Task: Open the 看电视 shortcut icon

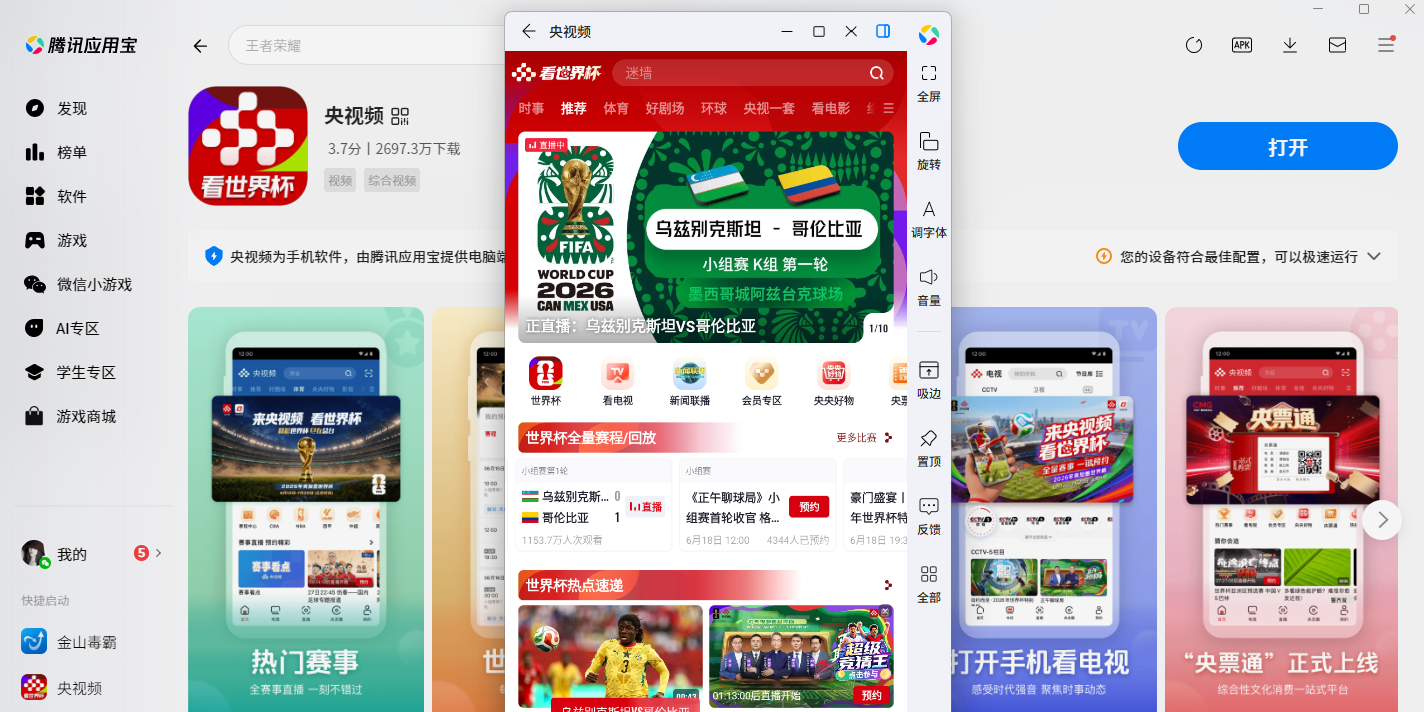Action: click(618, 382)
